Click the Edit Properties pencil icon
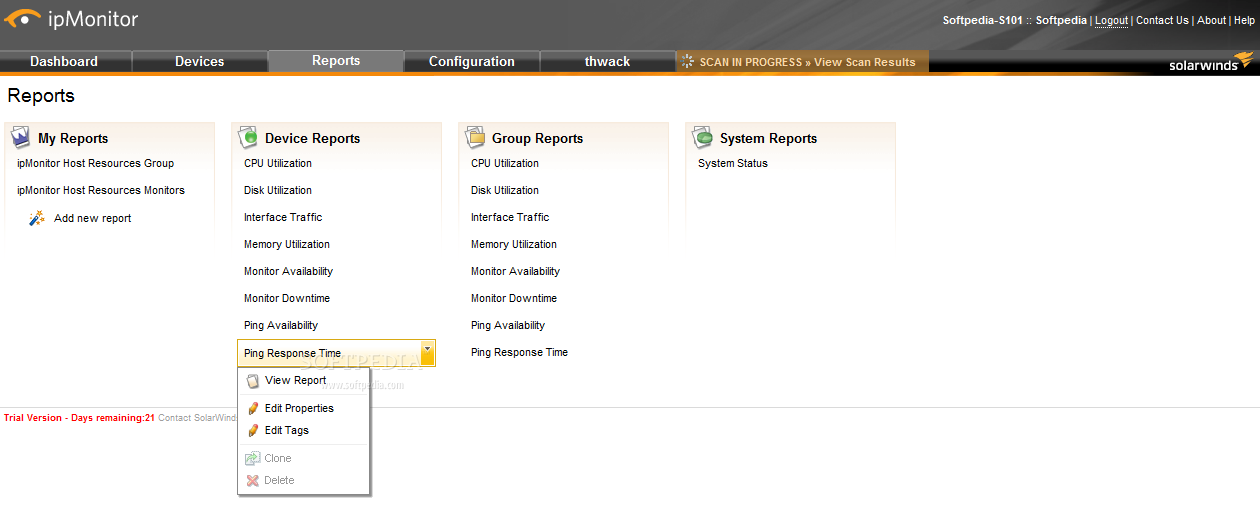Screen dimensions: 1260x506 pos(253,408)
